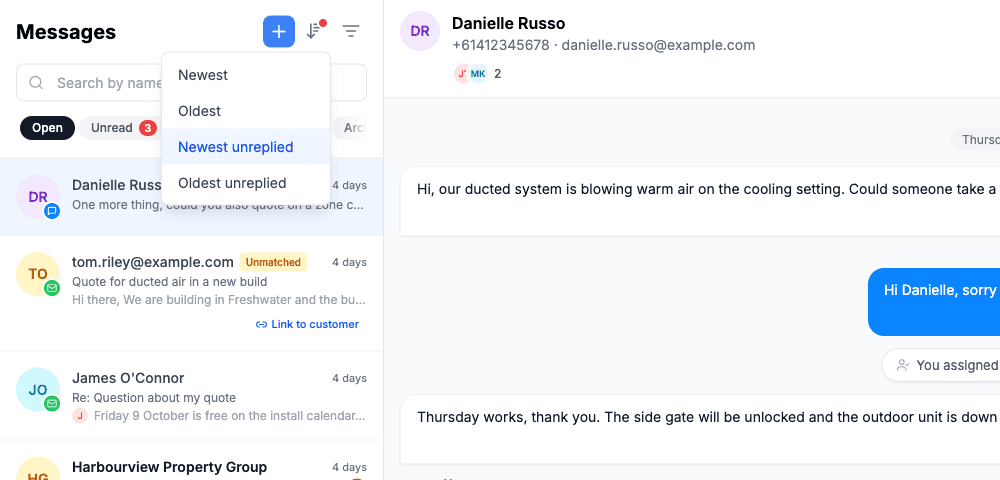The width and height of the screenshot is (1000, 480).
Task: Click the Thursday date separator chip
Action: (x=975, y=140)
